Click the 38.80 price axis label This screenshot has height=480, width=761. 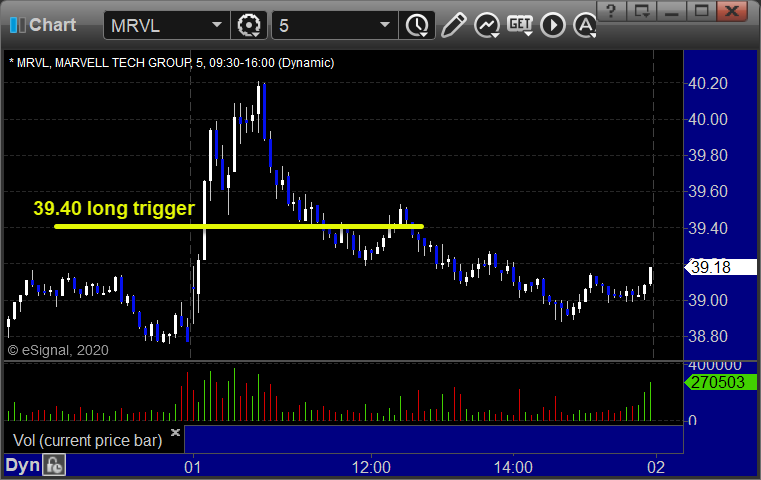[x=708, y=336]
